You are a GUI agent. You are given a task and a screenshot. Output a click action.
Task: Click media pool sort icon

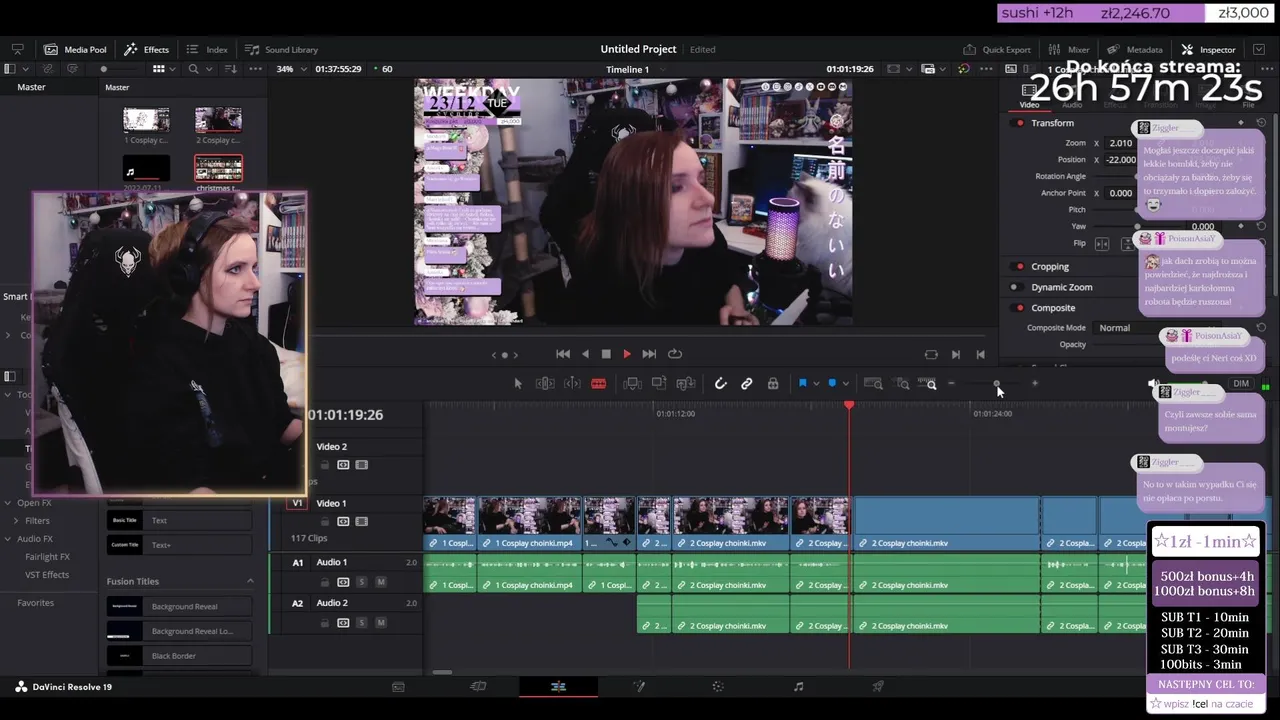(232, 69)
